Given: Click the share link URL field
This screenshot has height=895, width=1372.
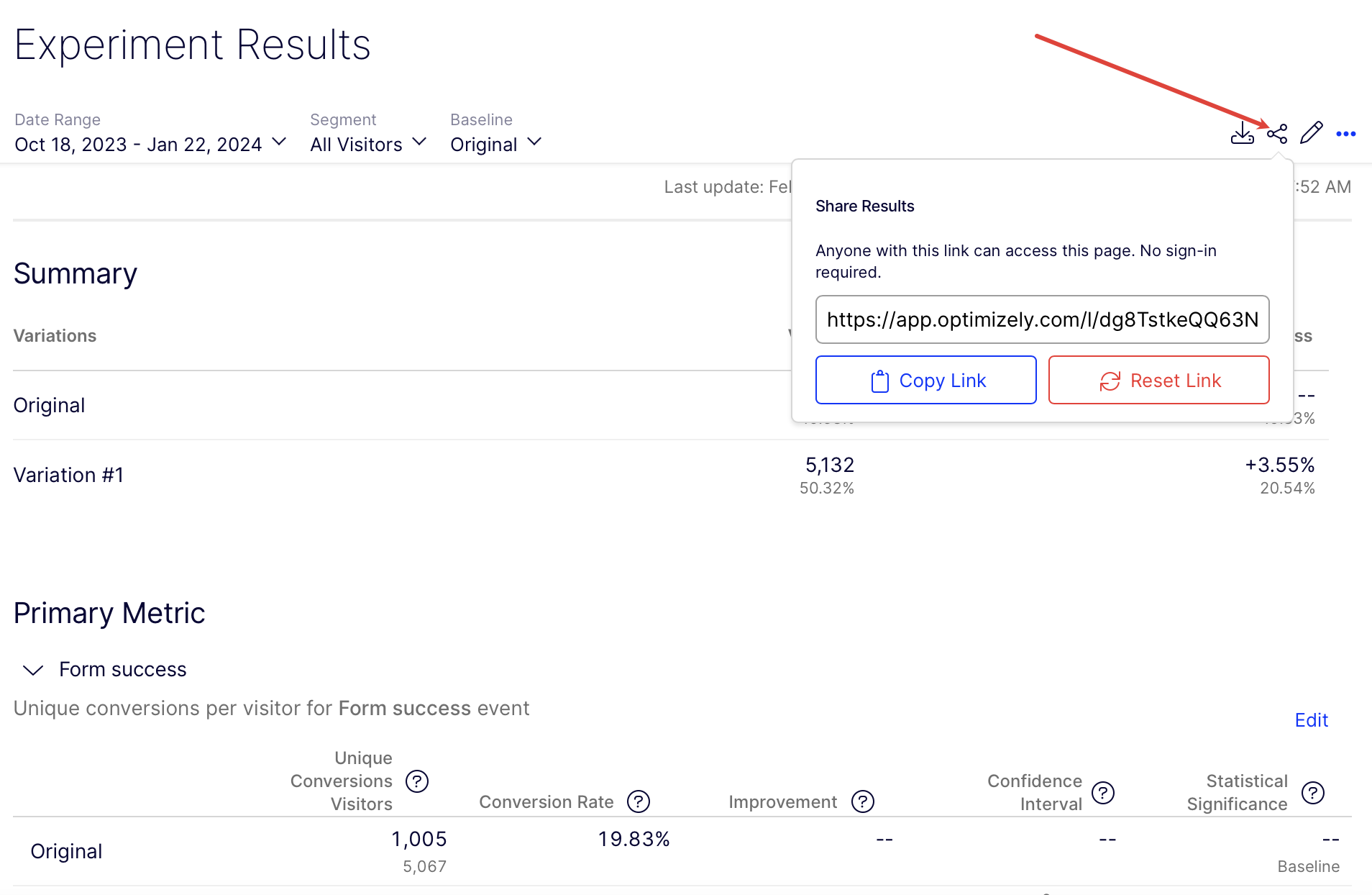Looking at the screenshot, I should 1042,319.
